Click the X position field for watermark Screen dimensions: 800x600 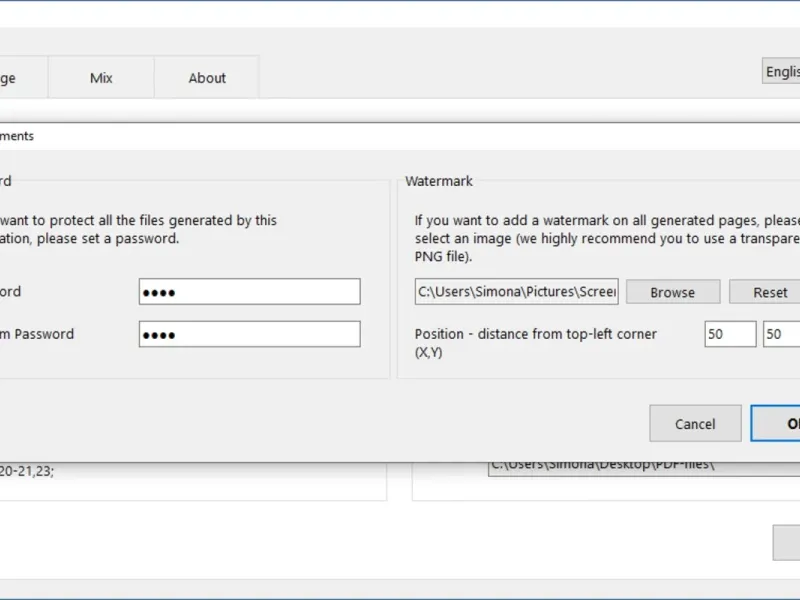click(729, 334)
